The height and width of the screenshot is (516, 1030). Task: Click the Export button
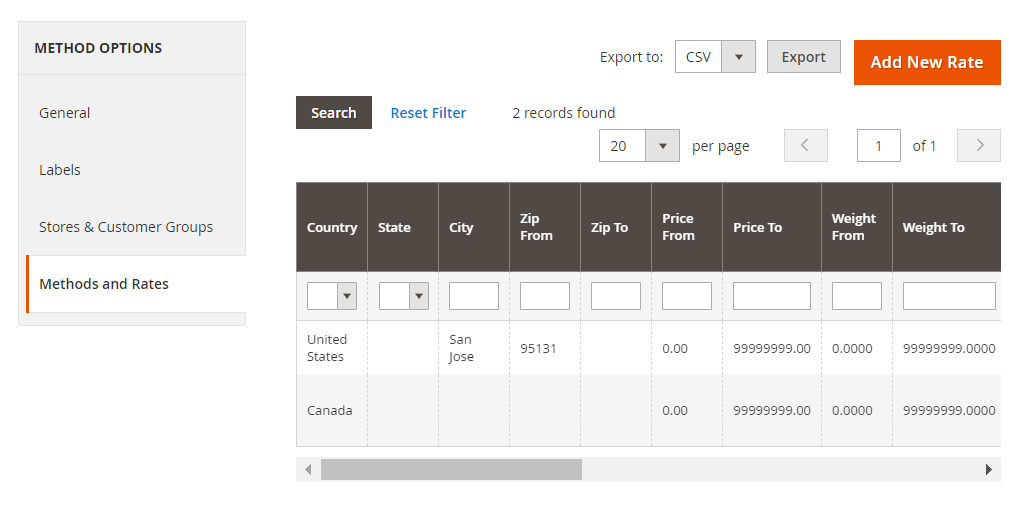803,57
